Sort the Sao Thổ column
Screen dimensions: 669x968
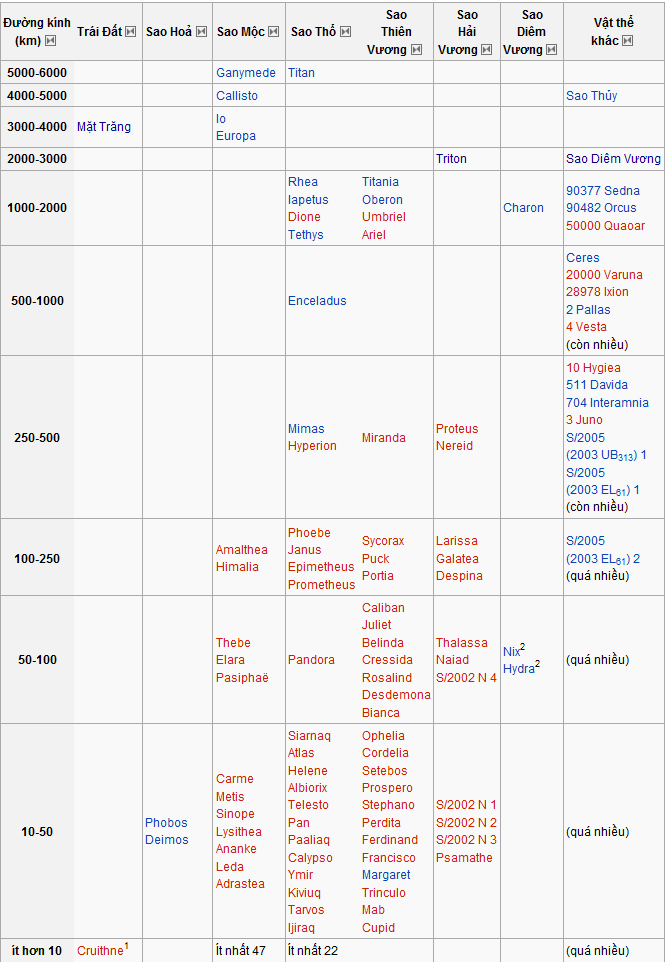click(345, 32)
